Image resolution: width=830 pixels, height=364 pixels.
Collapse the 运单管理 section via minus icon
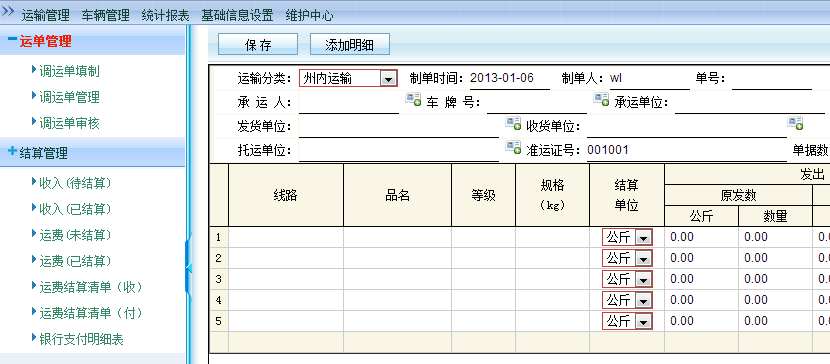point(12,39)
